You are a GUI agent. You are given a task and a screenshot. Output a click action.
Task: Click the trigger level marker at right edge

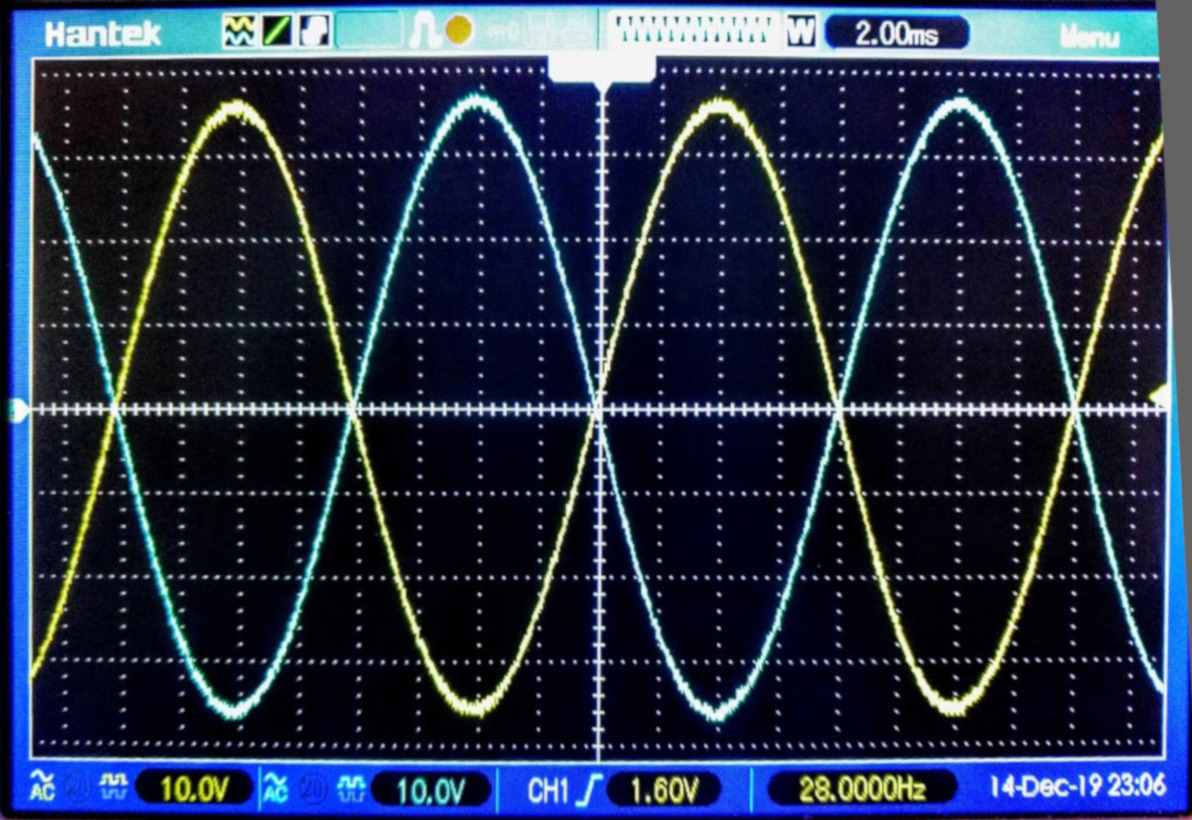point(1158,396)
